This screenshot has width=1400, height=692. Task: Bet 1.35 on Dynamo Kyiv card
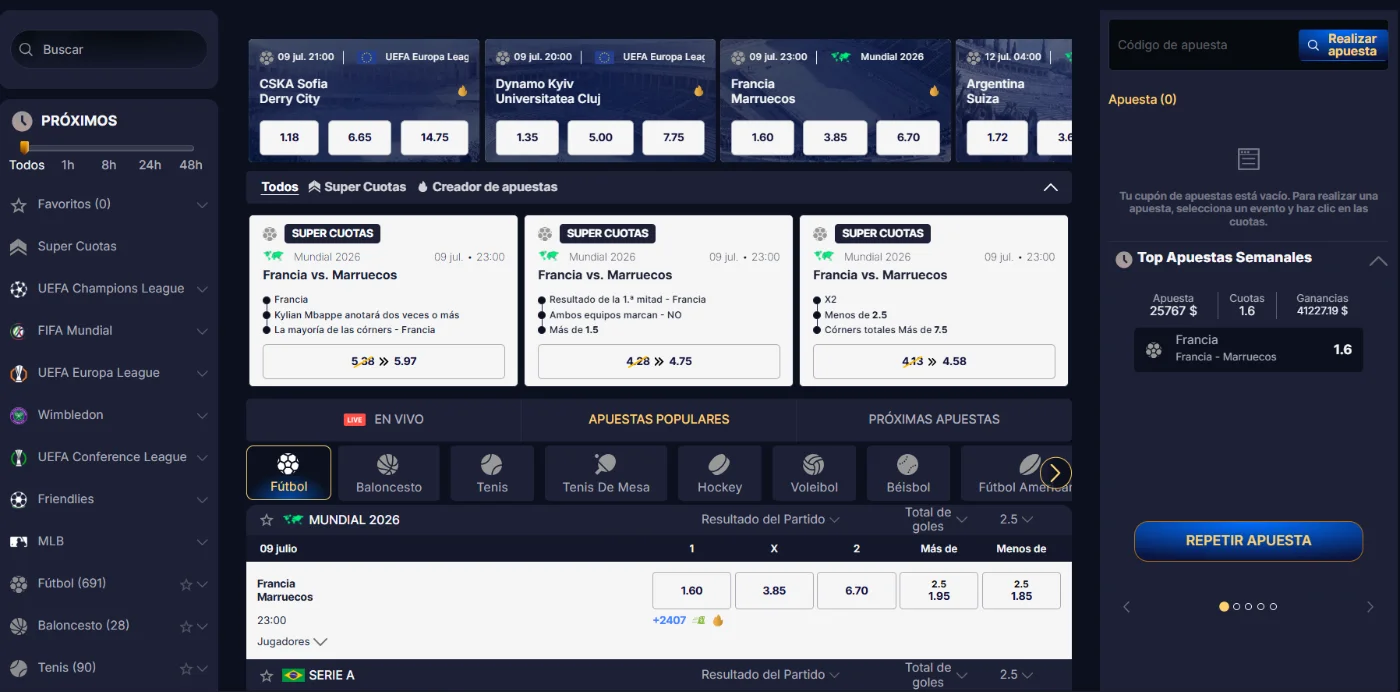click(527, 138)
